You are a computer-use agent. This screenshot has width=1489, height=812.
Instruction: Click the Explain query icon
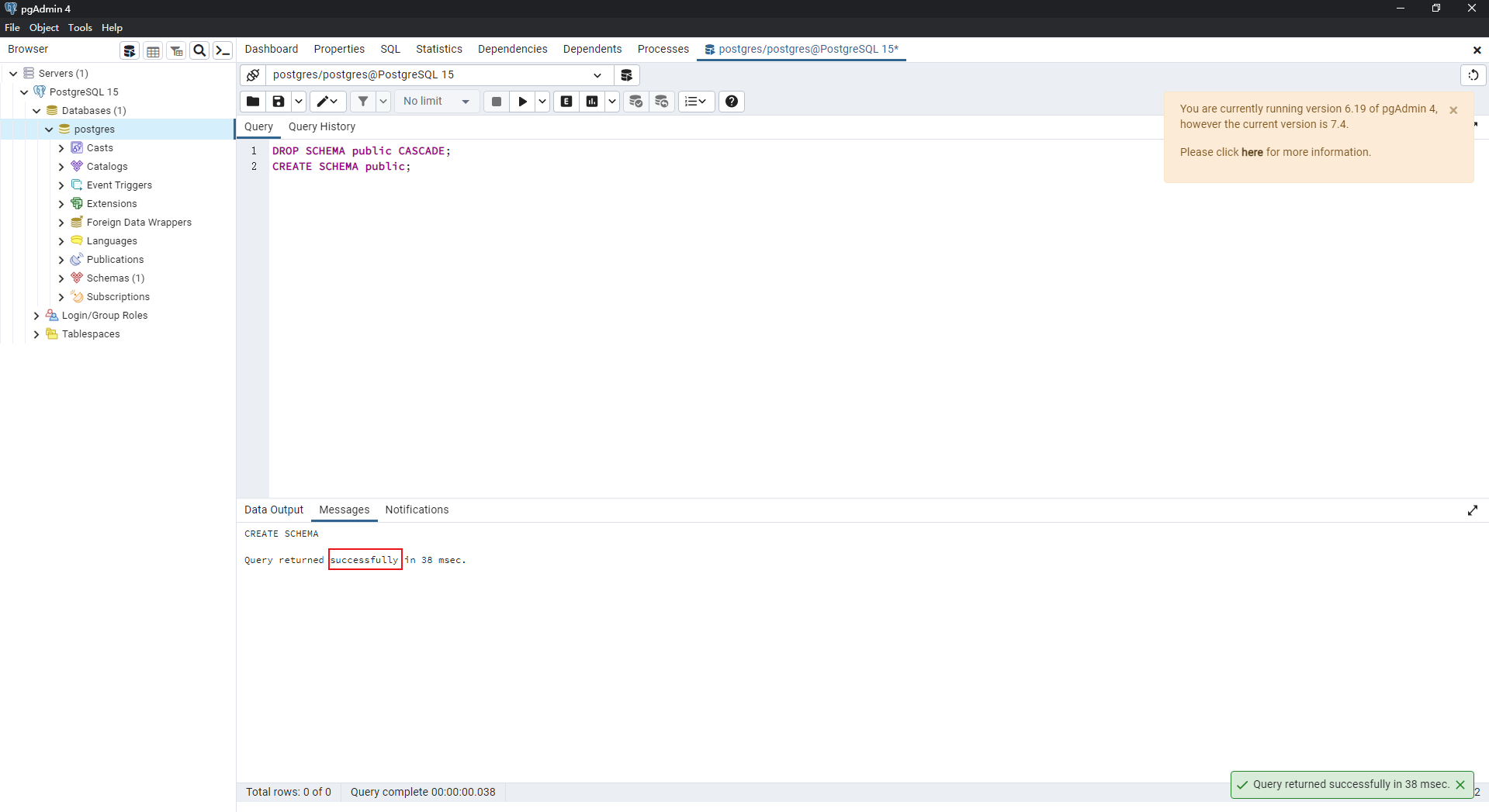click(x=566, y=102)
